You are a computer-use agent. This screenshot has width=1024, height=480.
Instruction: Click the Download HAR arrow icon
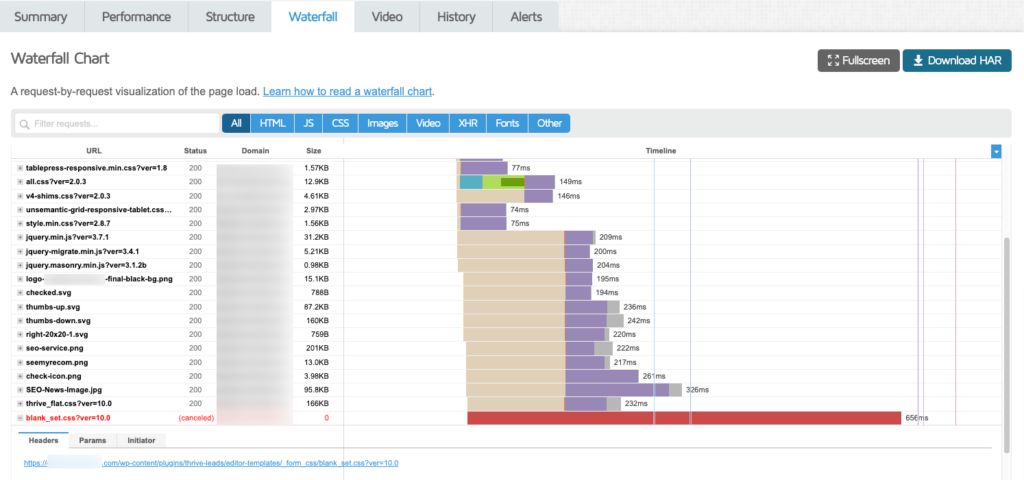tap(918, 61)
